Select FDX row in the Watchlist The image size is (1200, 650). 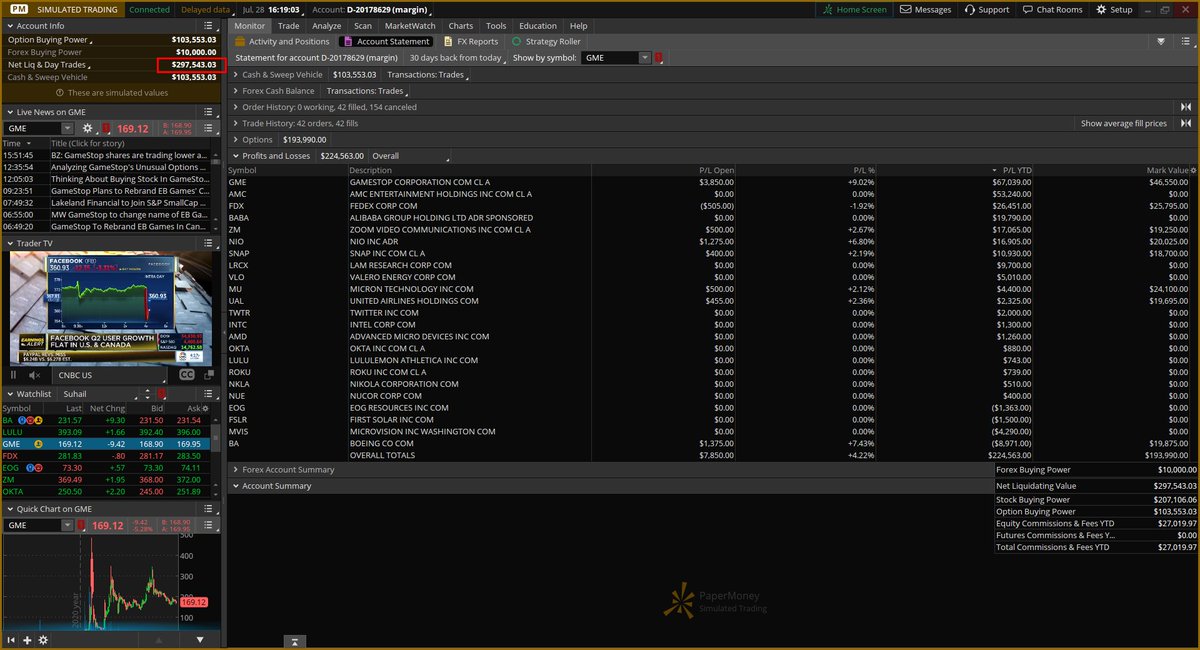(106, 456)
